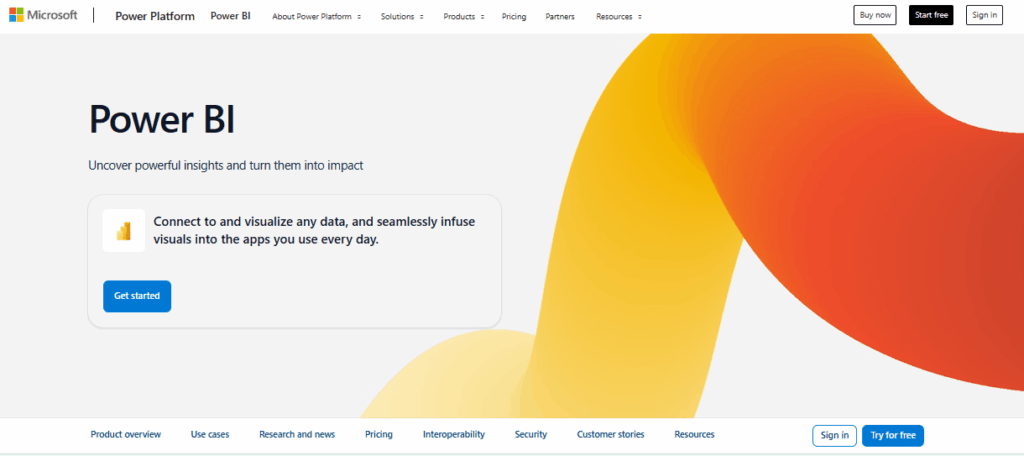This screenshot has width=1024, height=456.
Task: Expand the Products dropdown menu
Action: 463,17
